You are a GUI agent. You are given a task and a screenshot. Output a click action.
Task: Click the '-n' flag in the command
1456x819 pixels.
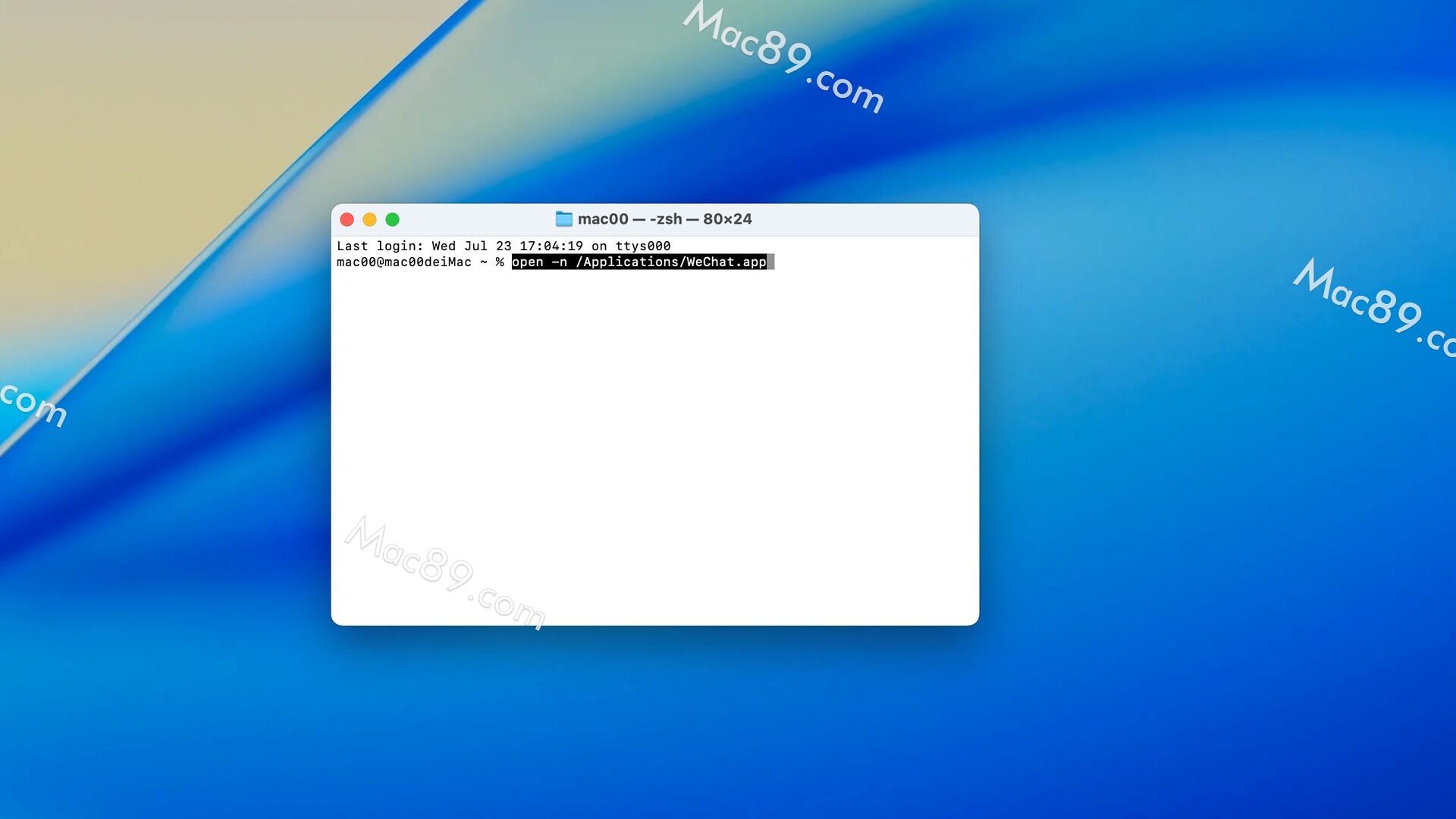point(559,262)
